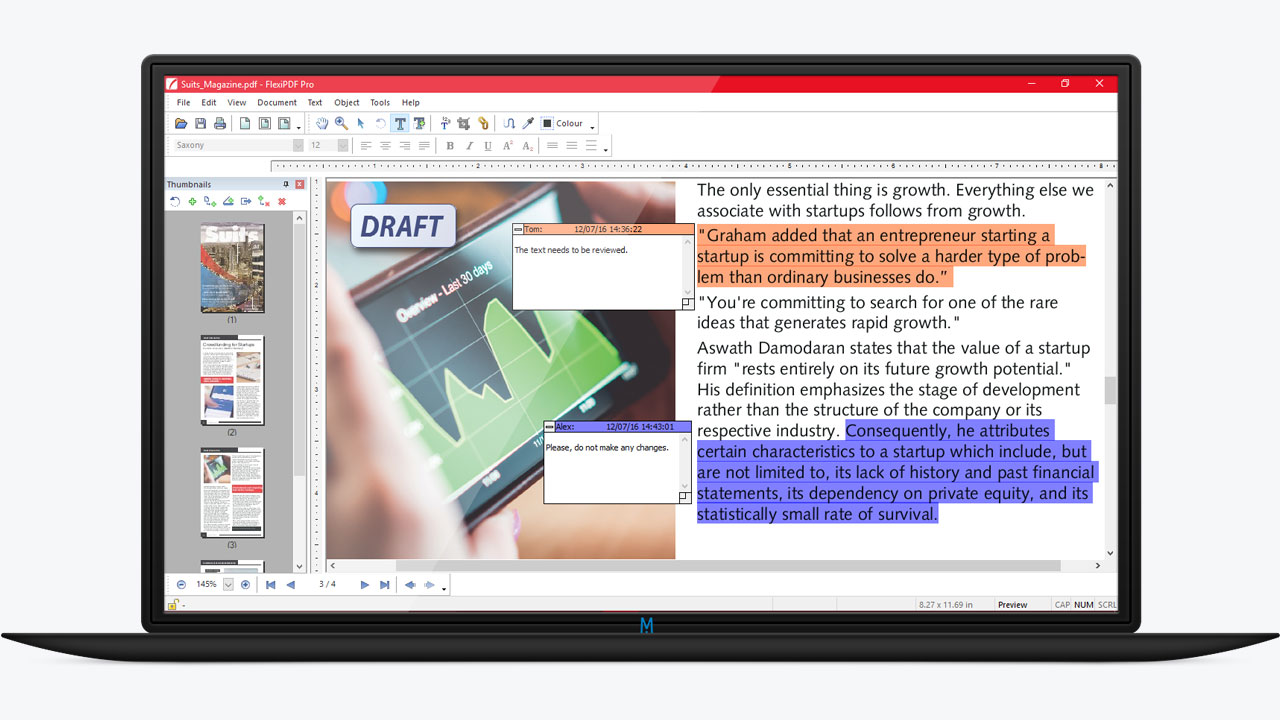The image size is (1280, 720).
Task: Open the Document menu
Action: point(277,103)
